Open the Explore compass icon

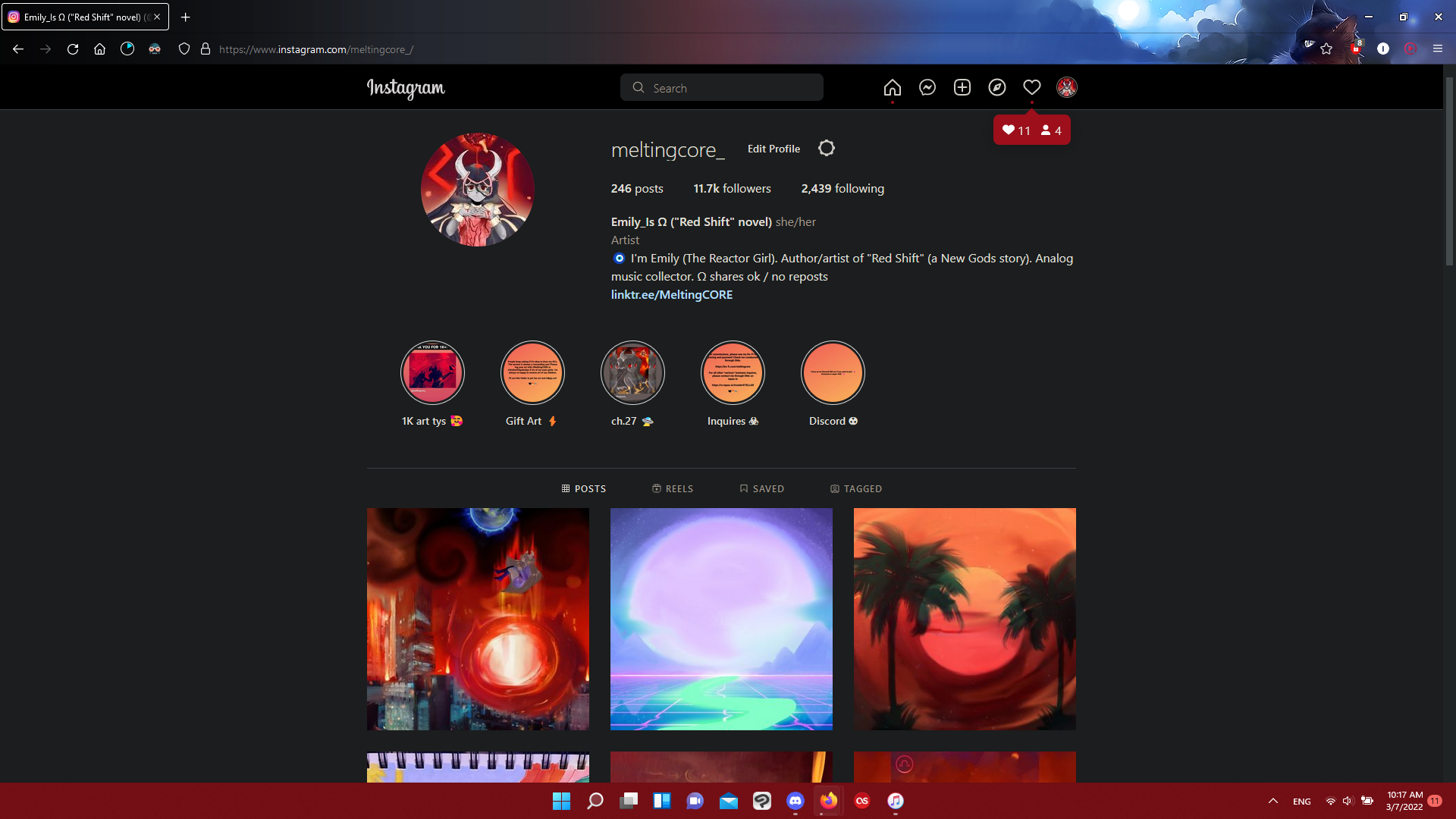[996, 88]
